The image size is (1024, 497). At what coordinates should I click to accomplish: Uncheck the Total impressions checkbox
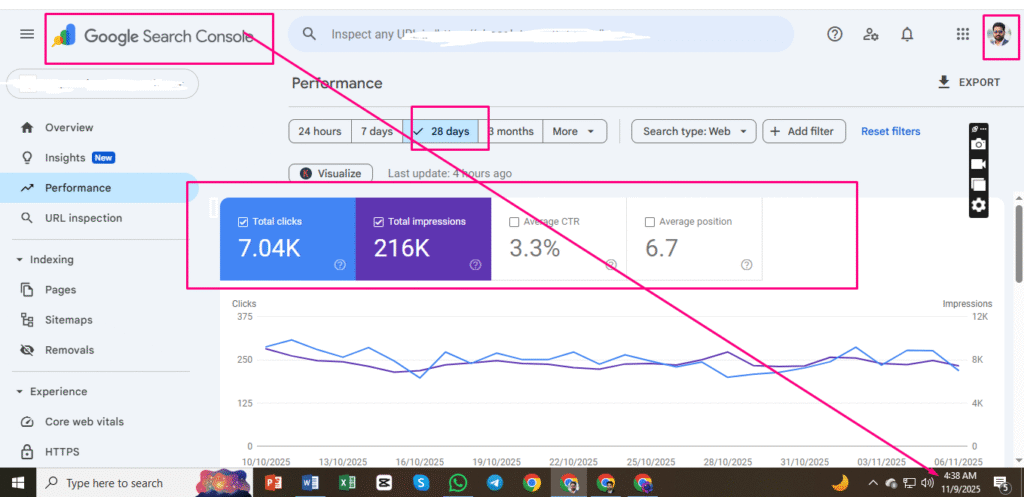click(378, 222)
